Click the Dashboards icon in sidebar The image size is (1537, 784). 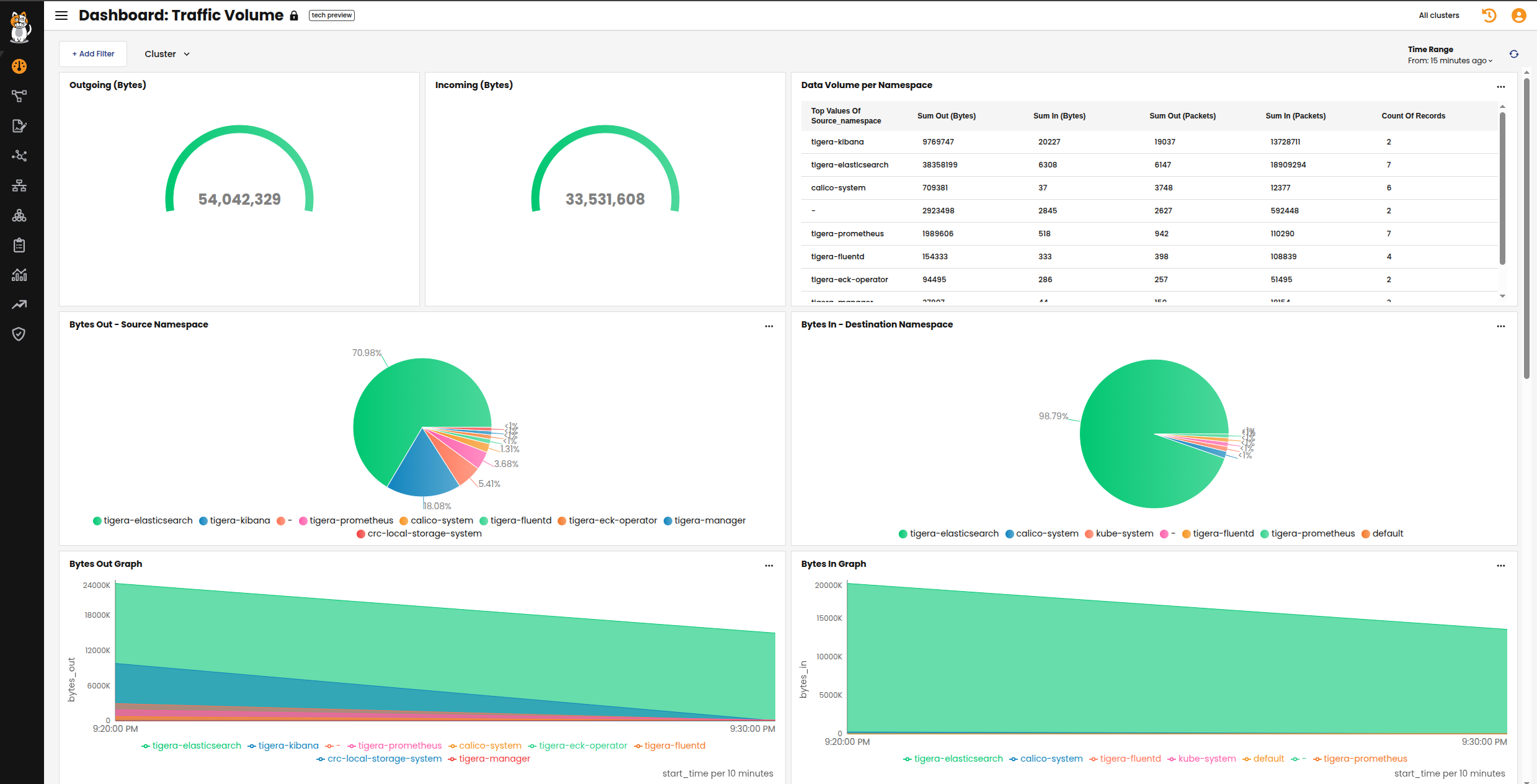coord(19,66)
